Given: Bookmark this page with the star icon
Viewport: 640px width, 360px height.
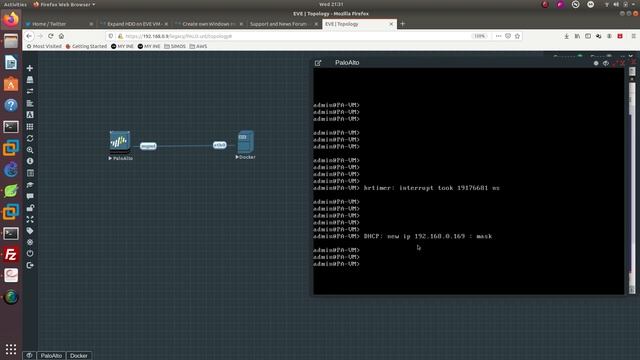Looking at the screenshot, I should [x=517, y=36].
